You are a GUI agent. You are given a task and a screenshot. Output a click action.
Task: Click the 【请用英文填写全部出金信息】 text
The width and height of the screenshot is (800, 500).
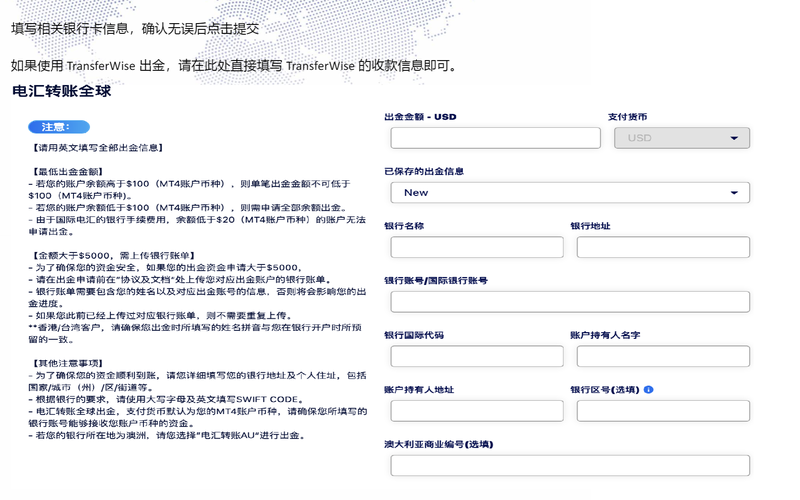tap(97, 148)
